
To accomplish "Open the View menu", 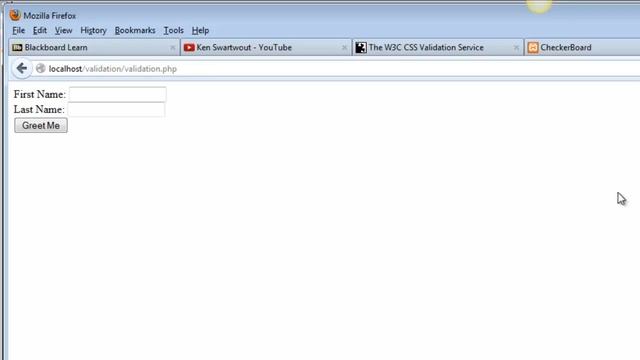I will [63, 31].
